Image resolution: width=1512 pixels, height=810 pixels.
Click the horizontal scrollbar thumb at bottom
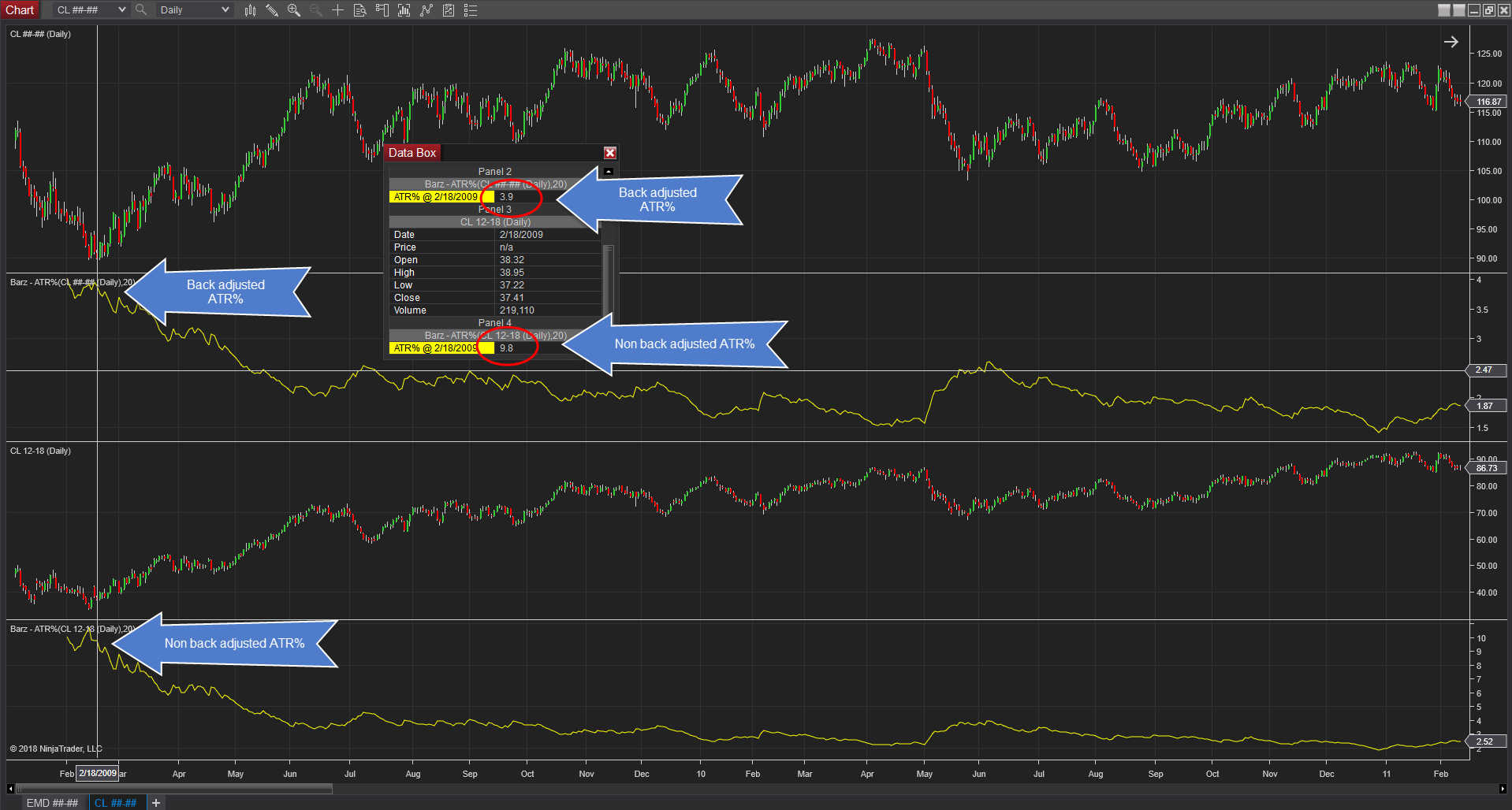(x=174, y=788)
